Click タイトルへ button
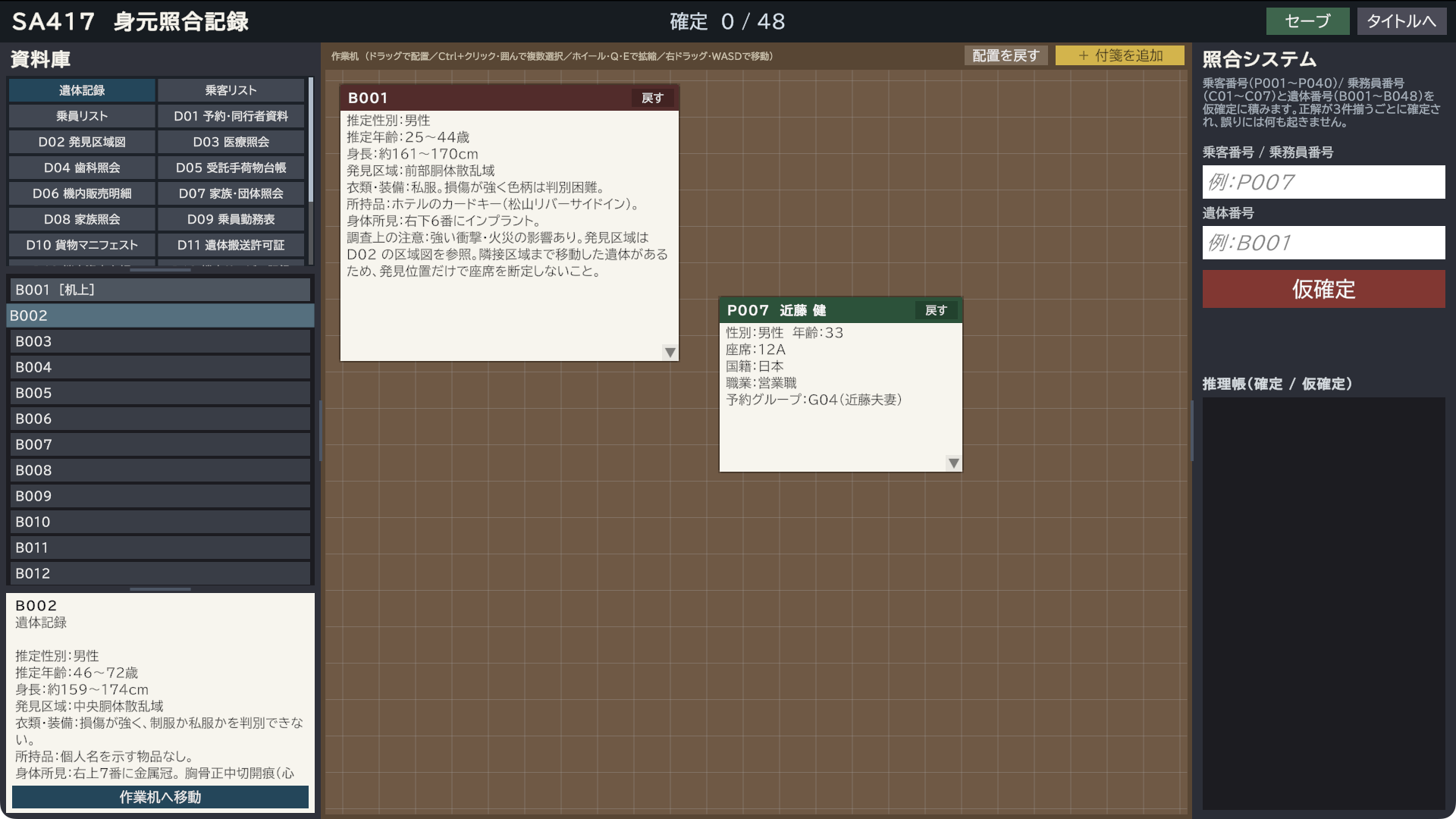 [1401, 21]
